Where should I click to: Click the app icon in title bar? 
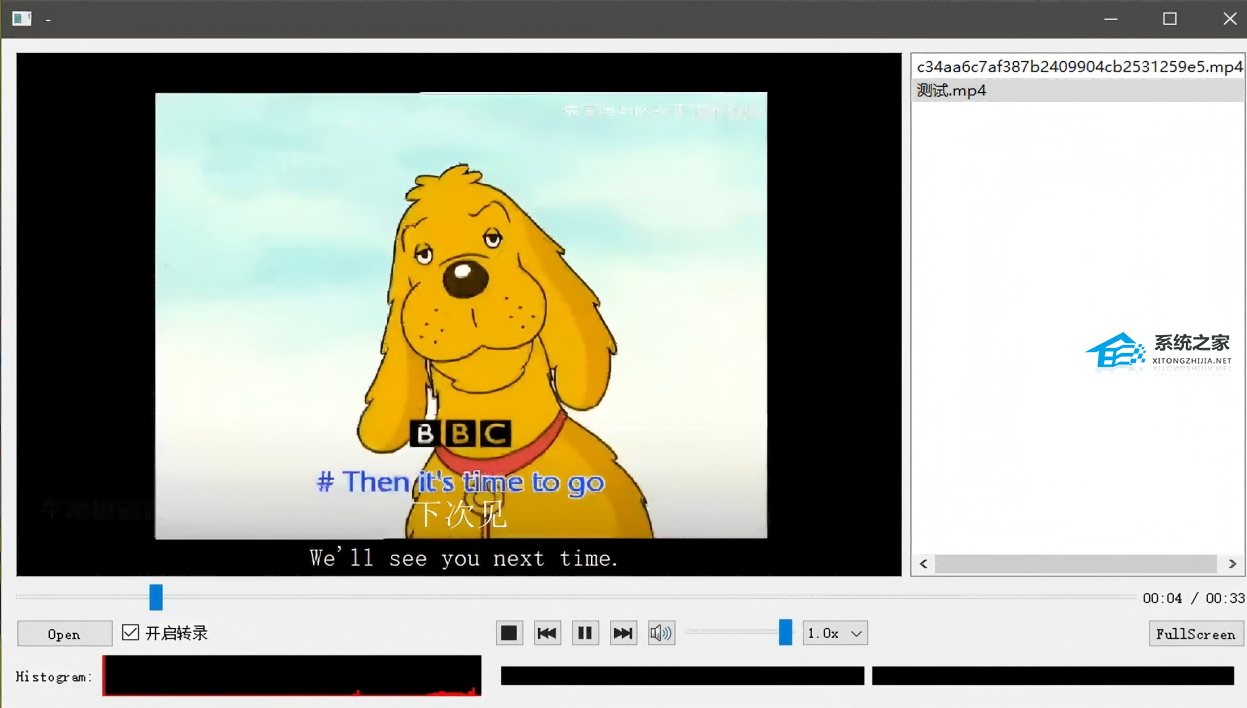point(21,19)
